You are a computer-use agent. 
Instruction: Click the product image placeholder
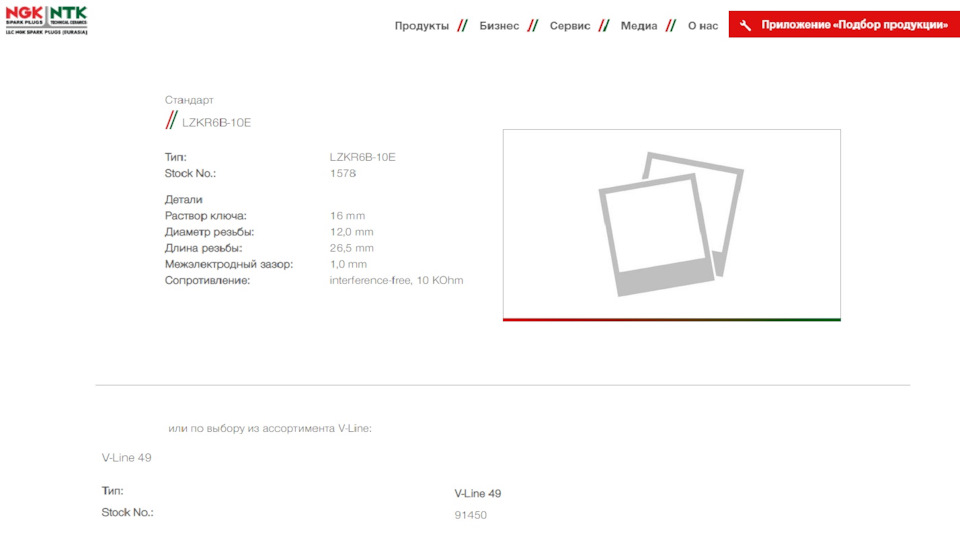672,225
